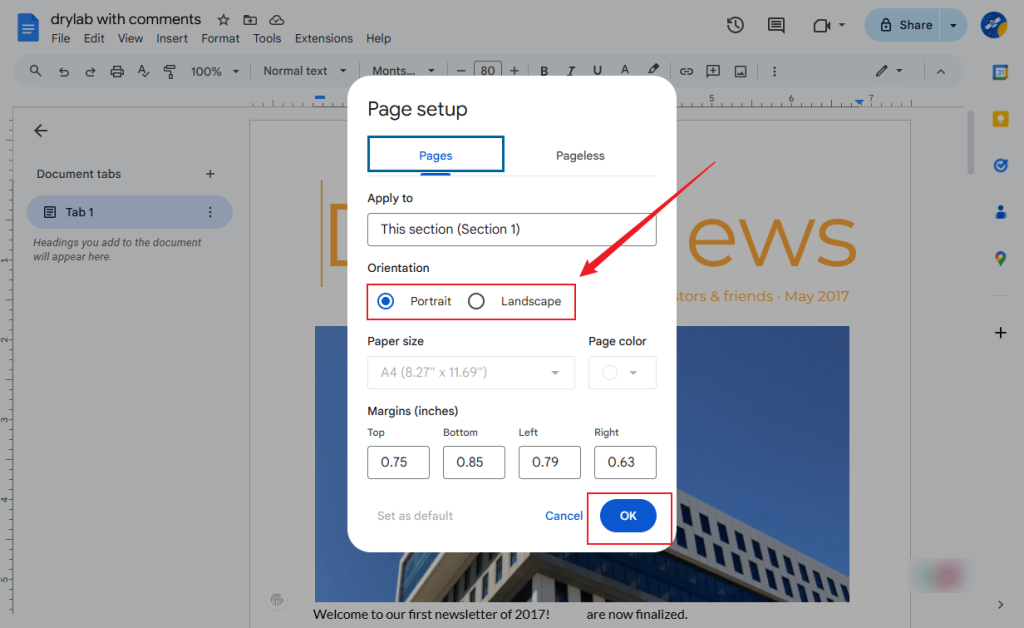Image resolution: width=1024 pixels, height=628 pixels.
Task: Open the Paper size dropdown
Action: (470, 371)
